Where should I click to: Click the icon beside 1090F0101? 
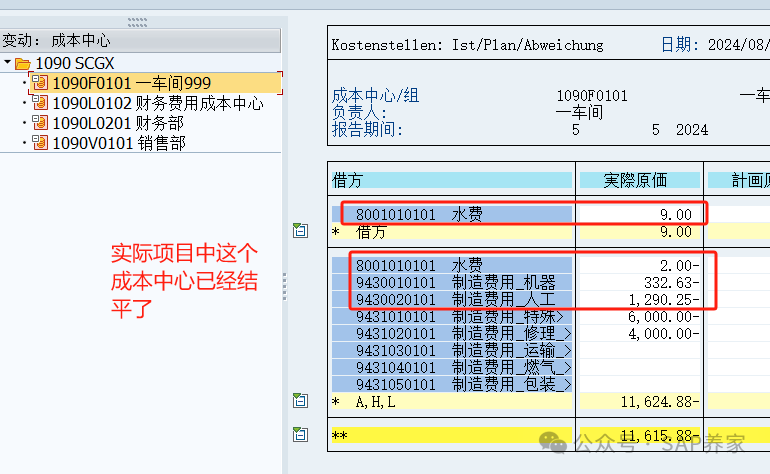tap(40, 83)
